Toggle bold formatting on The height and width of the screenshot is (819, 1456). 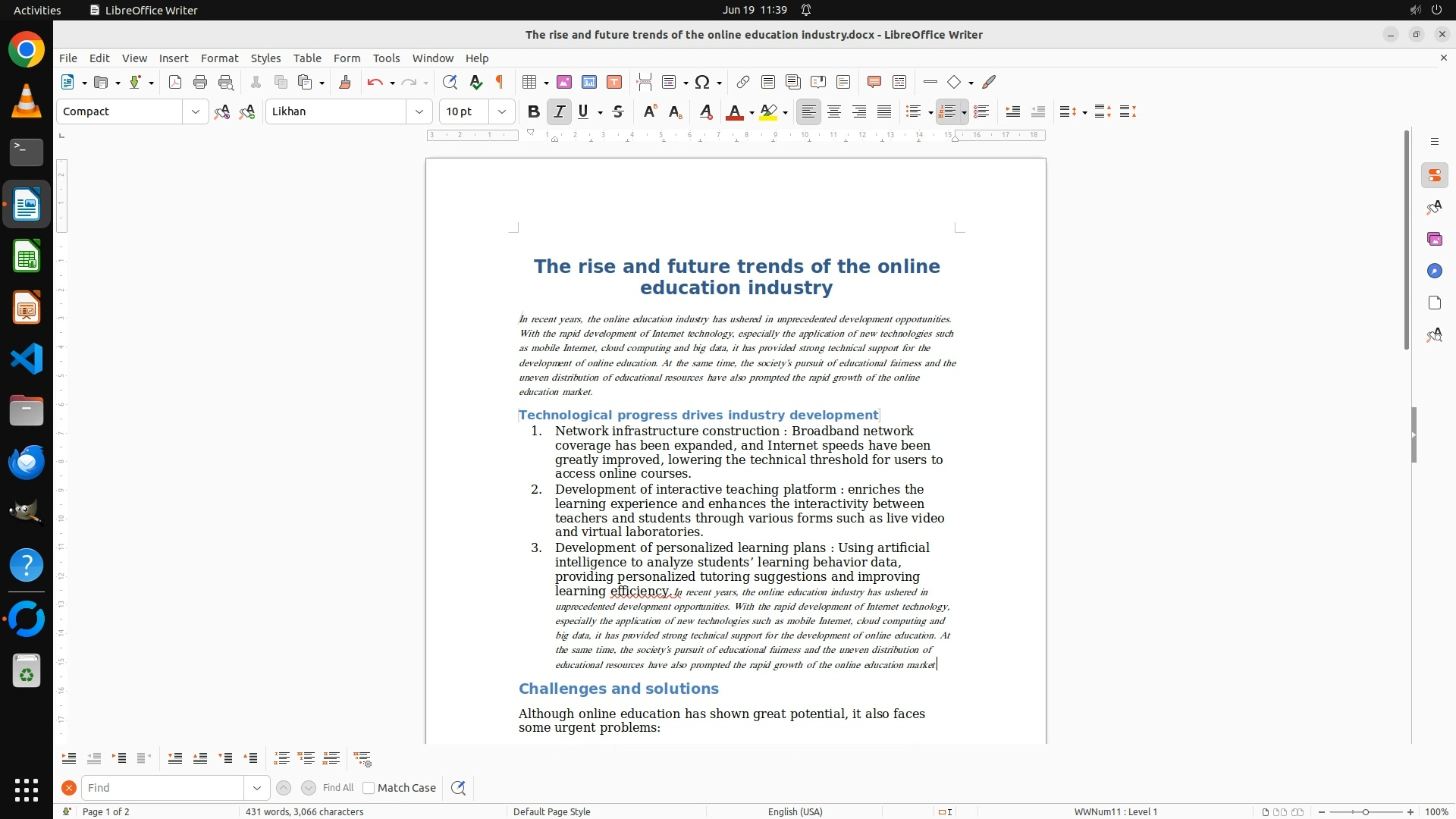point(533,111)
